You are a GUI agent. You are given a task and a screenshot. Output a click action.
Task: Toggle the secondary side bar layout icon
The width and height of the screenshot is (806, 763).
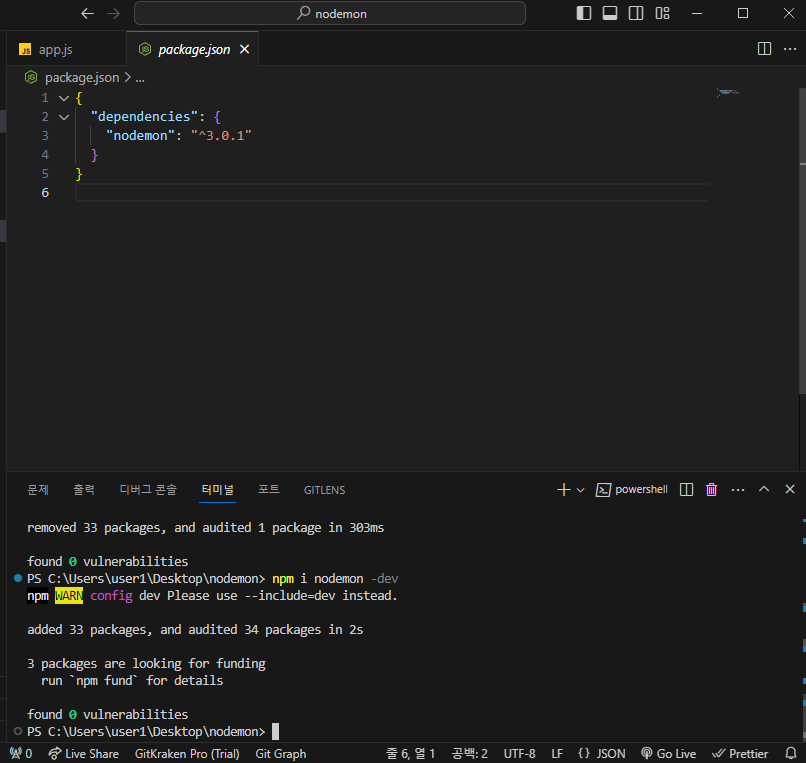pyautogui.click(x=636, y=13)
